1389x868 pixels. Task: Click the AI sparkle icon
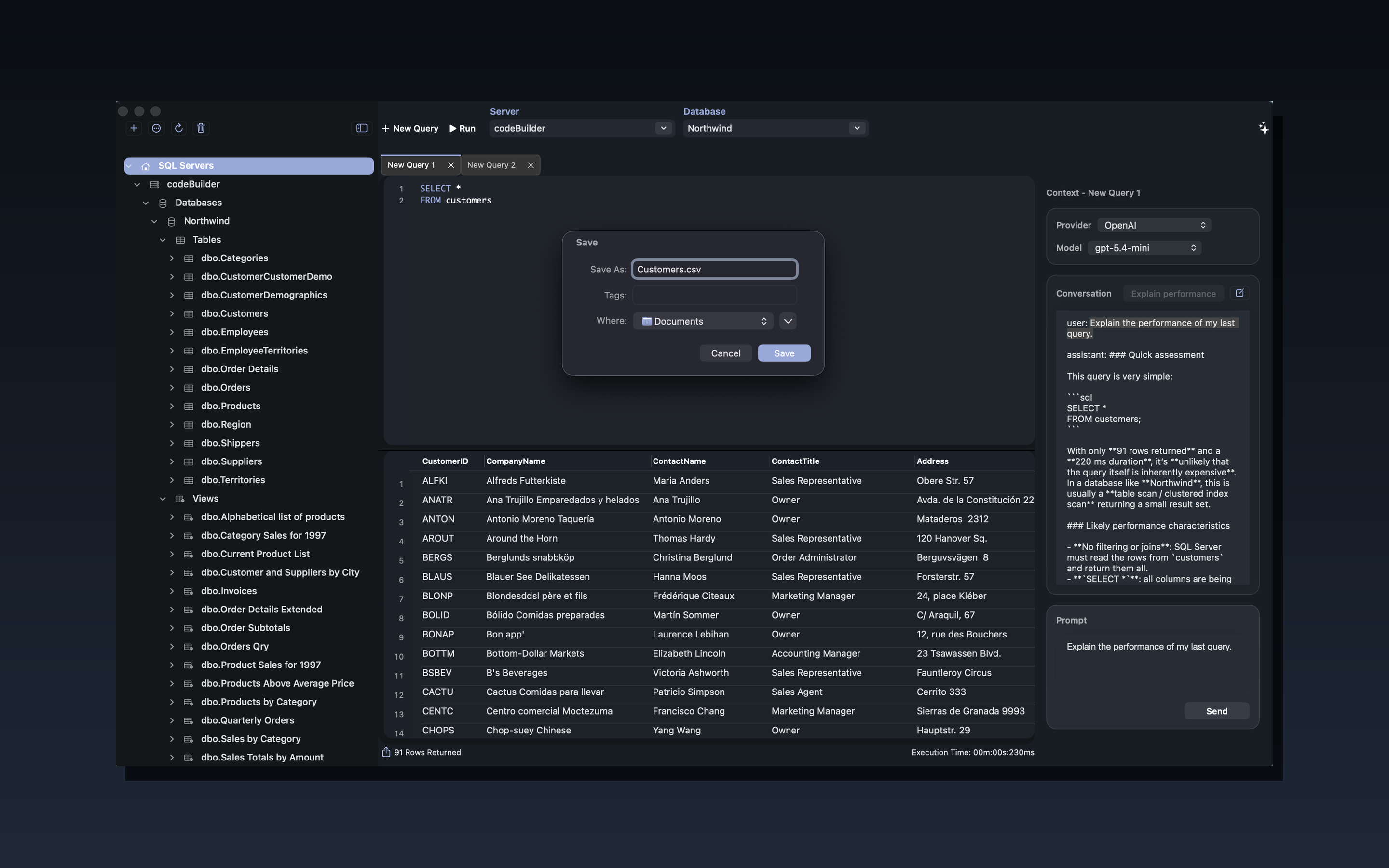pyautogui.click(x=1263, y=128)
